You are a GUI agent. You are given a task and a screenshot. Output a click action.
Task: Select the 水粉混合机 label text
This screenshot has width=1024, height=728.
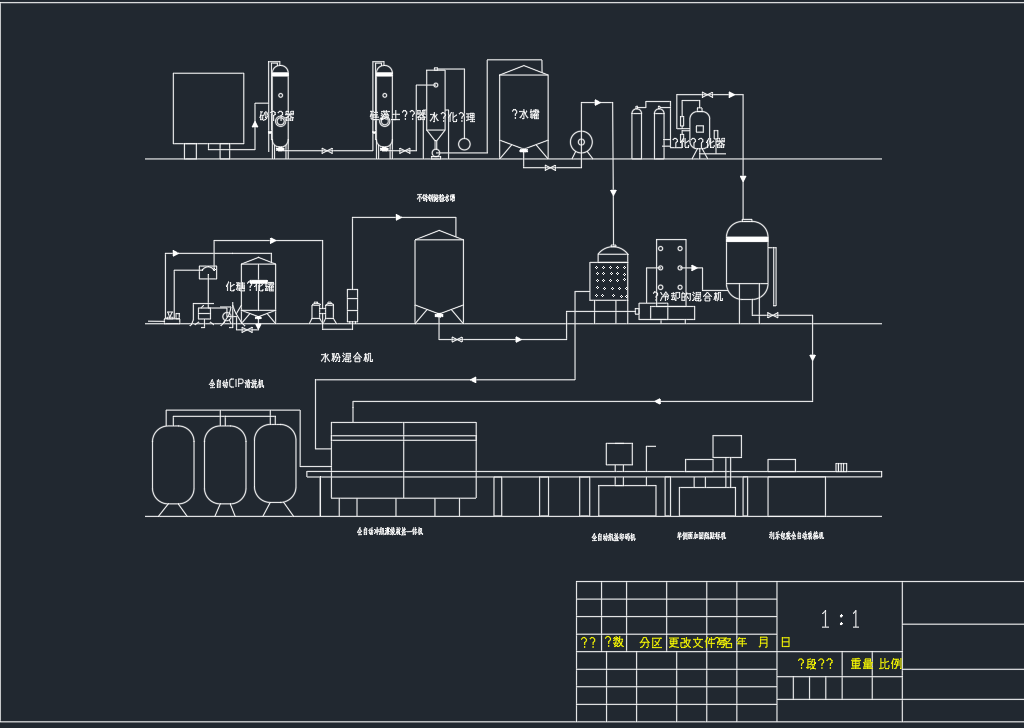pyautogui.click(x=346, y=357)
